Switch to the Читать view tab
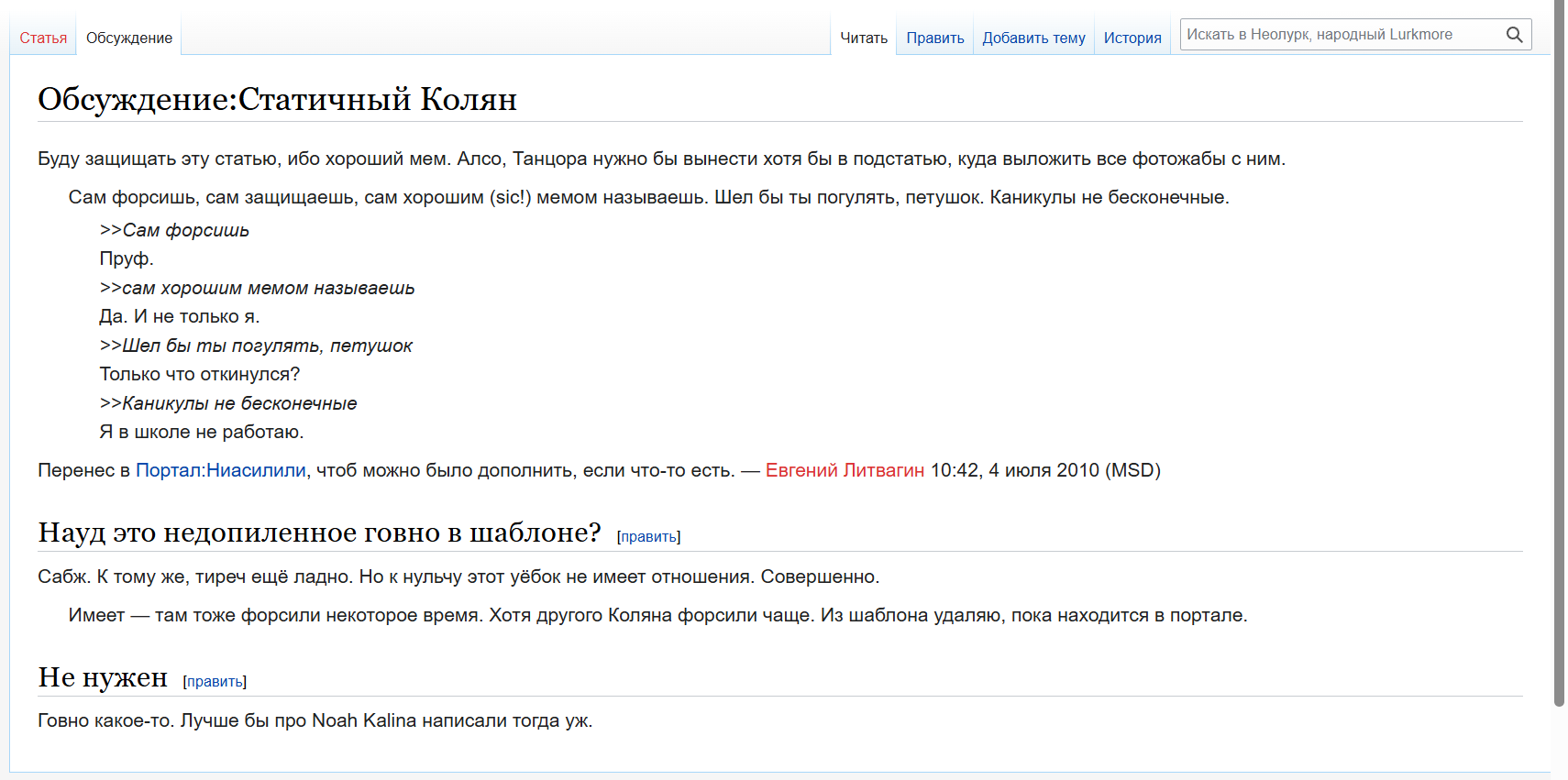 864,38
